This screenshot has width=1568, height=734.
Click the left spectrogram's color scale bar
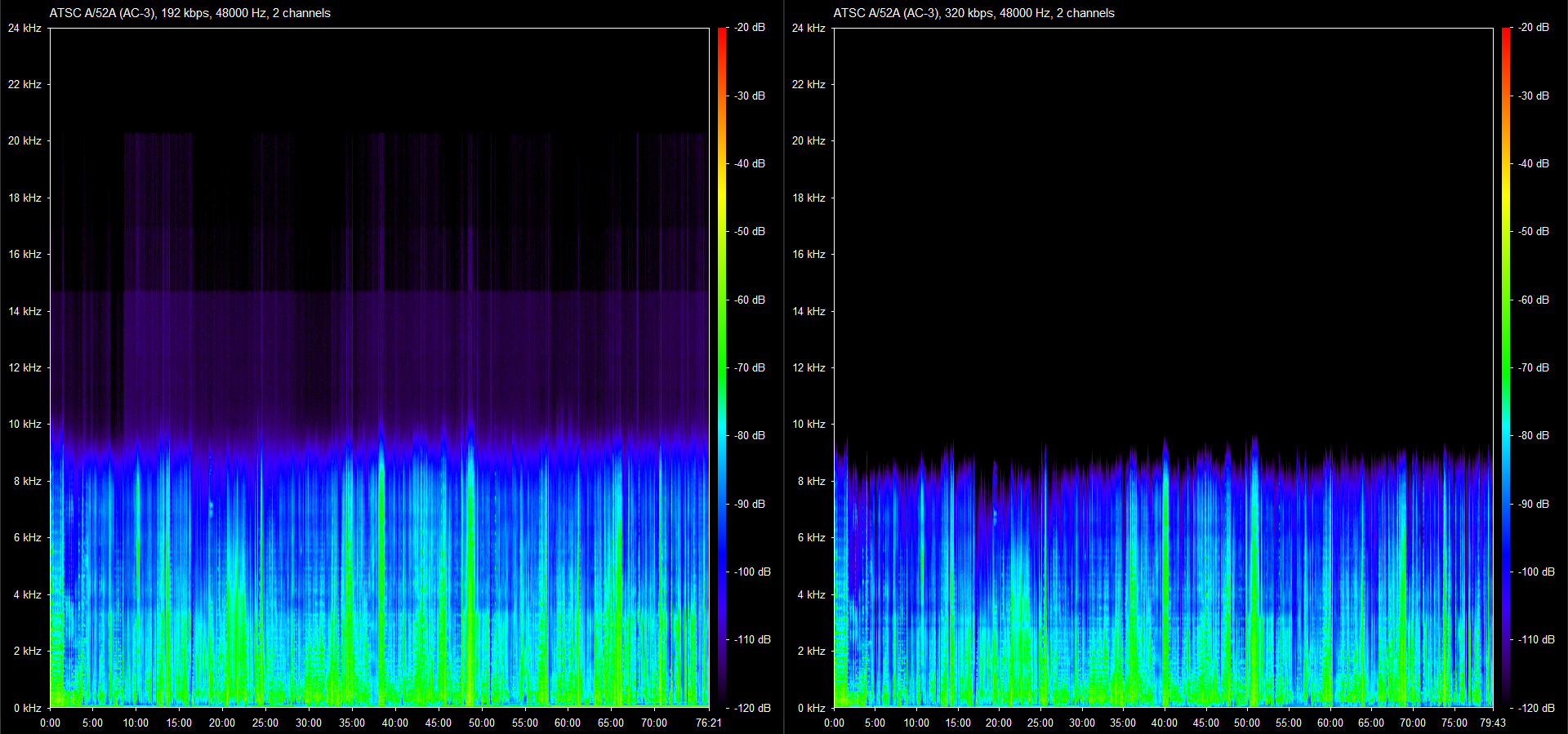coord(722,367)
